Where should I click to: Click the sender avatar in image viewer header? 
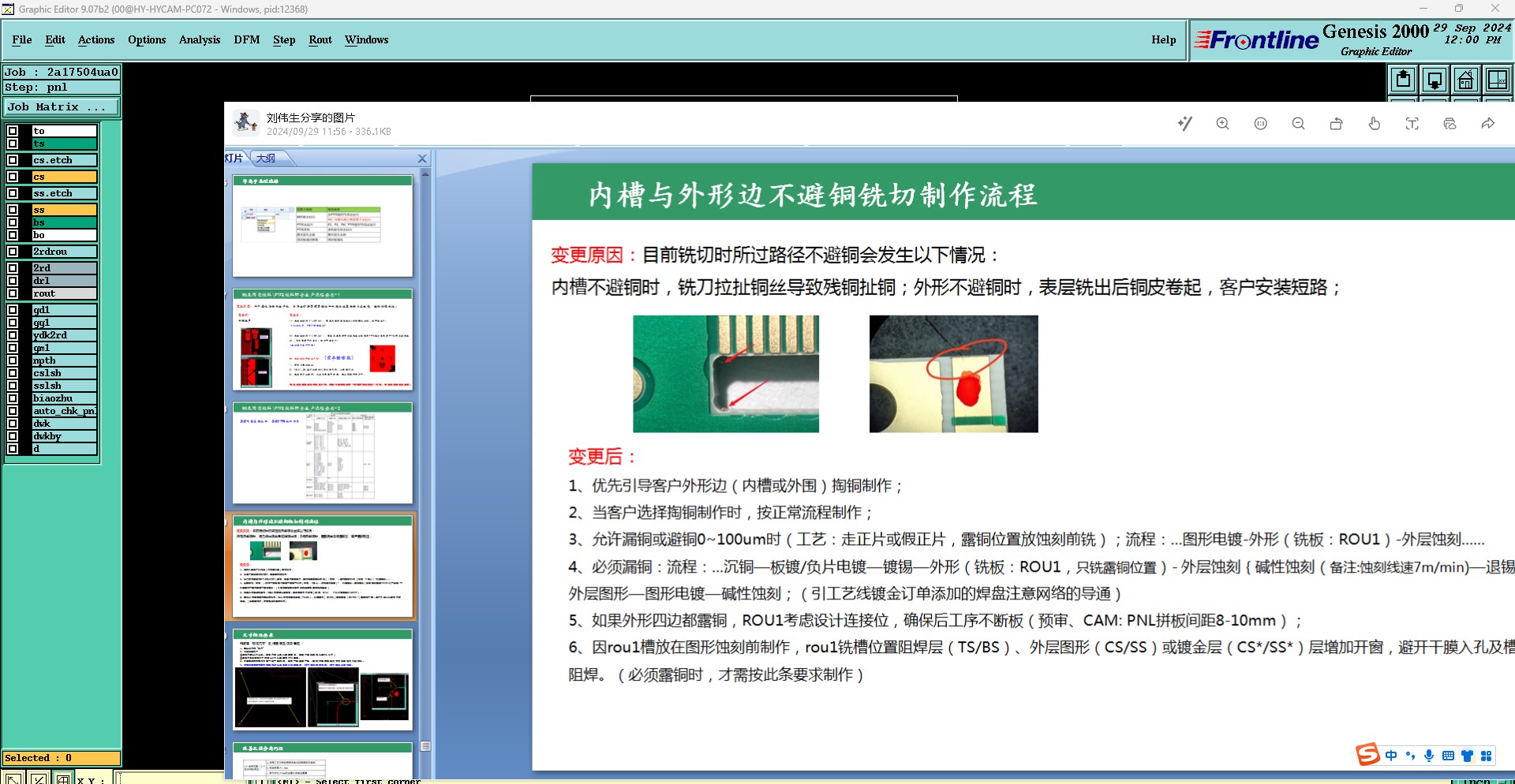pos(245,123)
